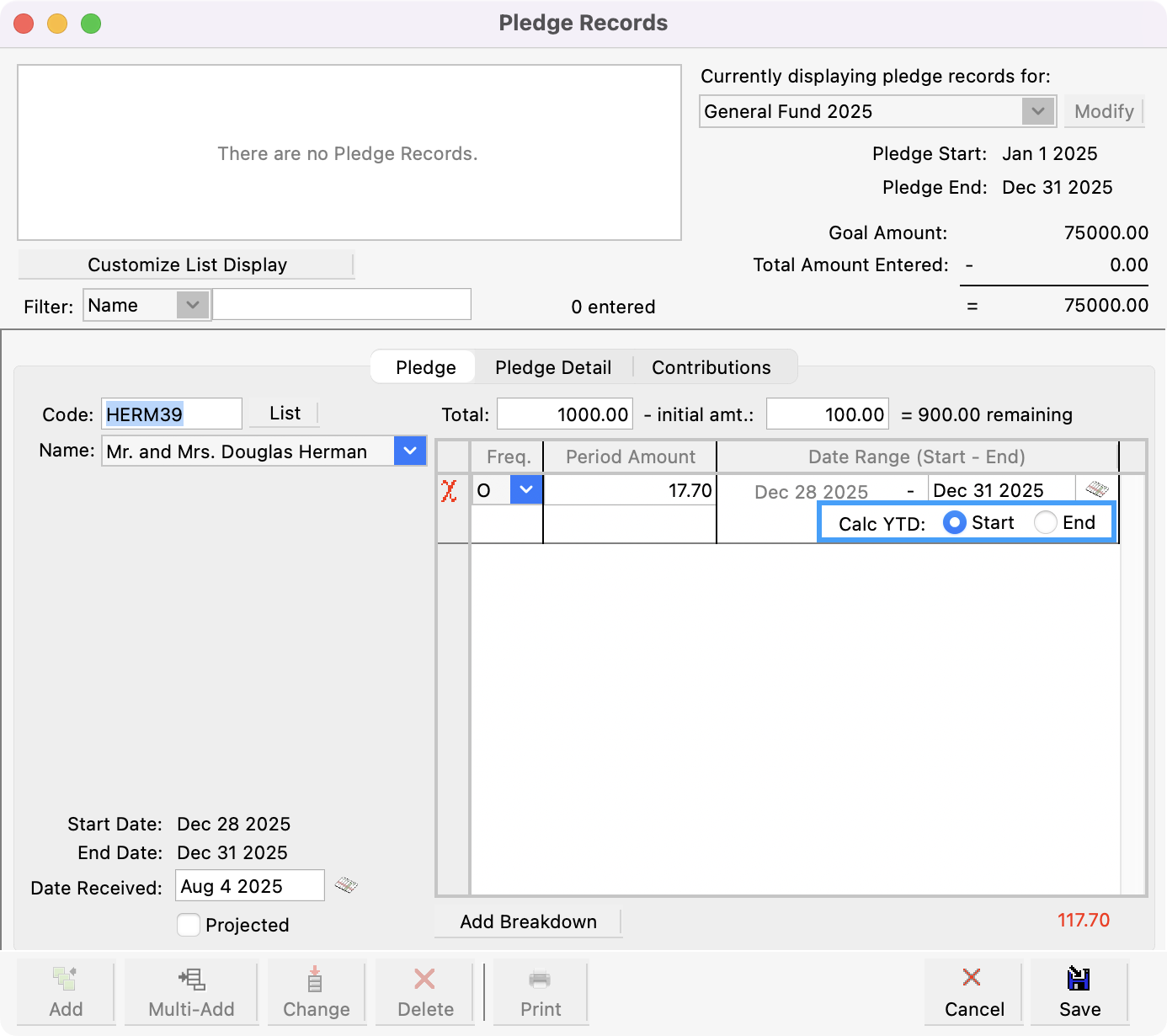The width and height of the screenshot is (1167, 1036).
Task: Open the frequency dropdown showing O
Action: point(526,489)
